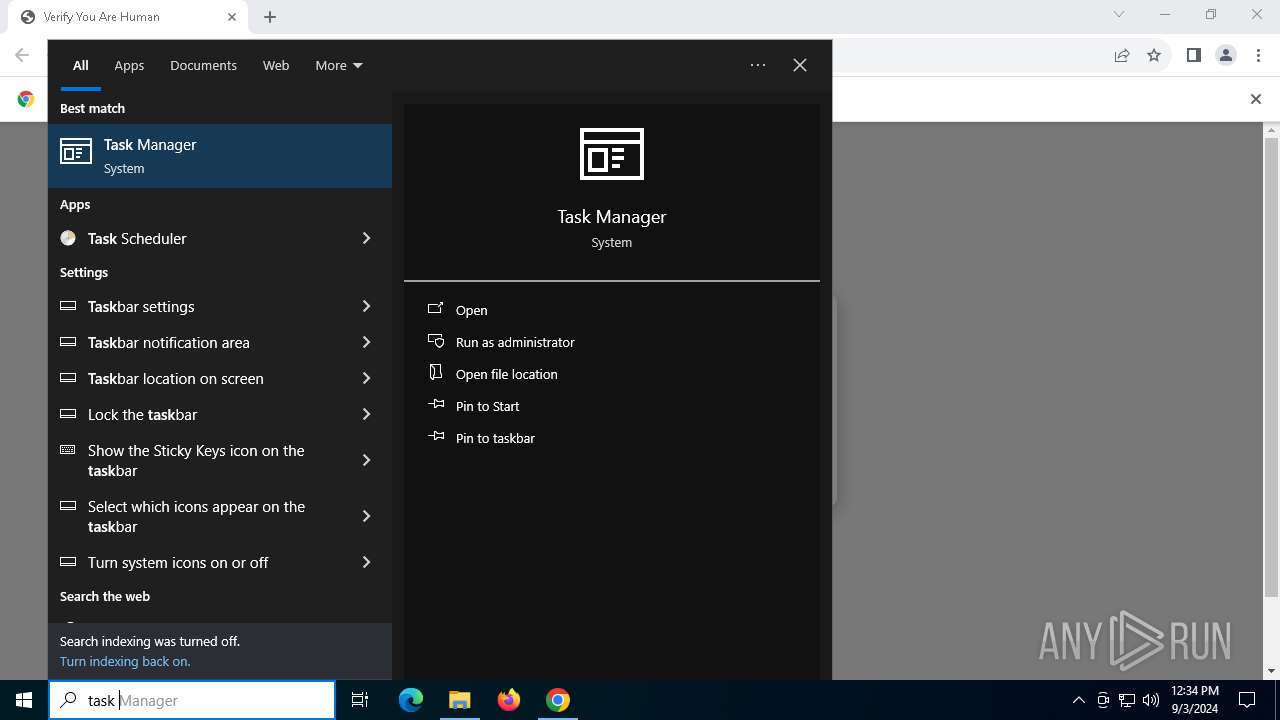
Task: Expand Taskbar notification area chevron
Action: pyautogui.click(x=366, y=342)
